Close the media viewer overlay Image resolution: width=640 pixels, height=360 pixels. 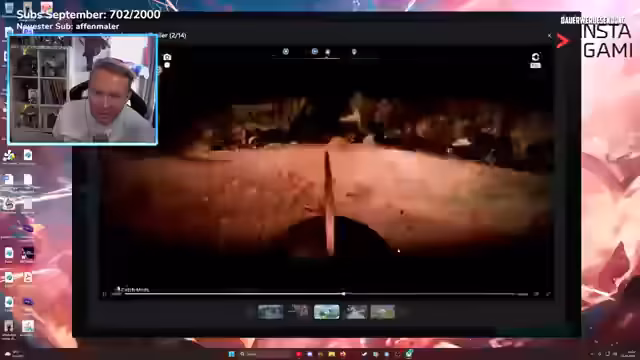click(x=549, y=36)
